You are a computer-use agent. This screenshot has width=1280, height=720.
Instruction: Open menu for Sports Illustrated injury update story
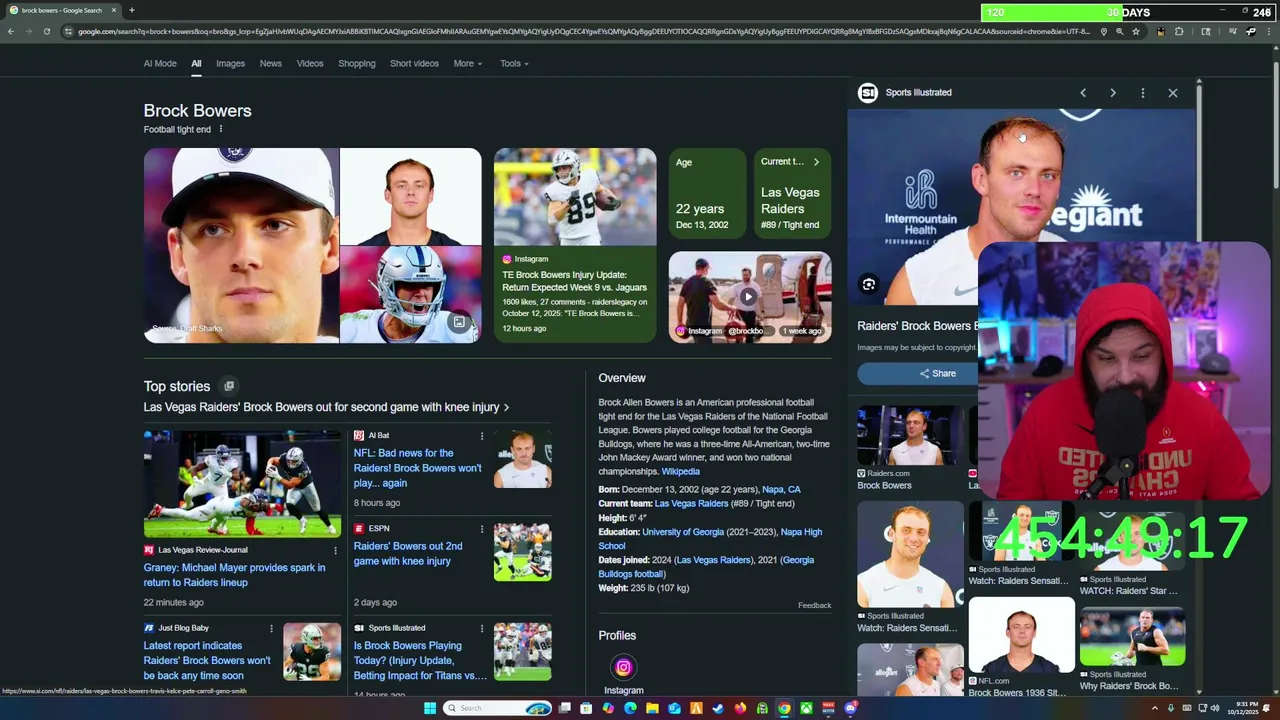(481, 628)
